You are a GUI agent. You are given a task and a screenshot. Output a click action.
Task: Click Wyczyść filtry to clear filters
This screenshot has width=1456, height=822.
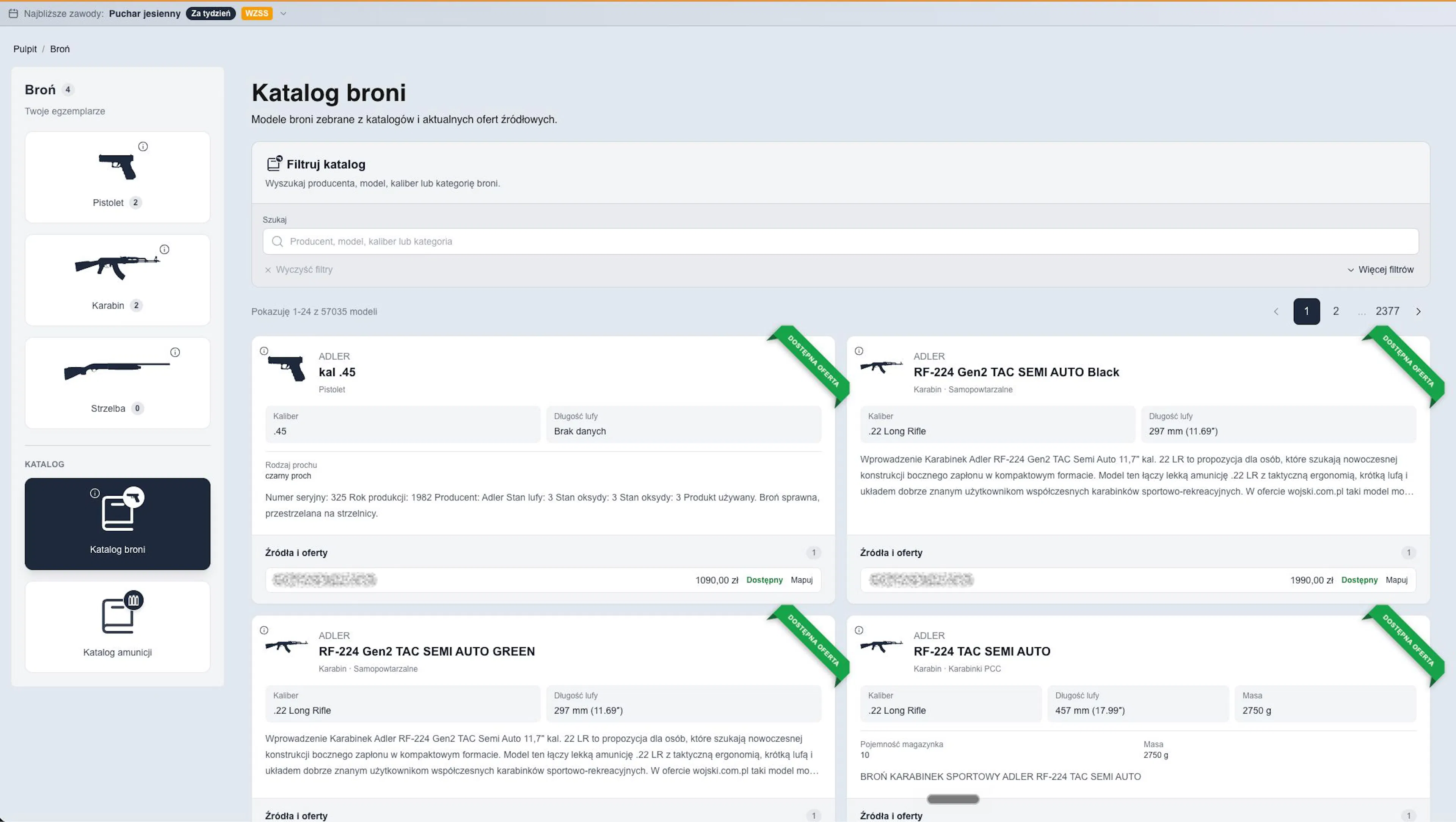(x=299, y=269)
